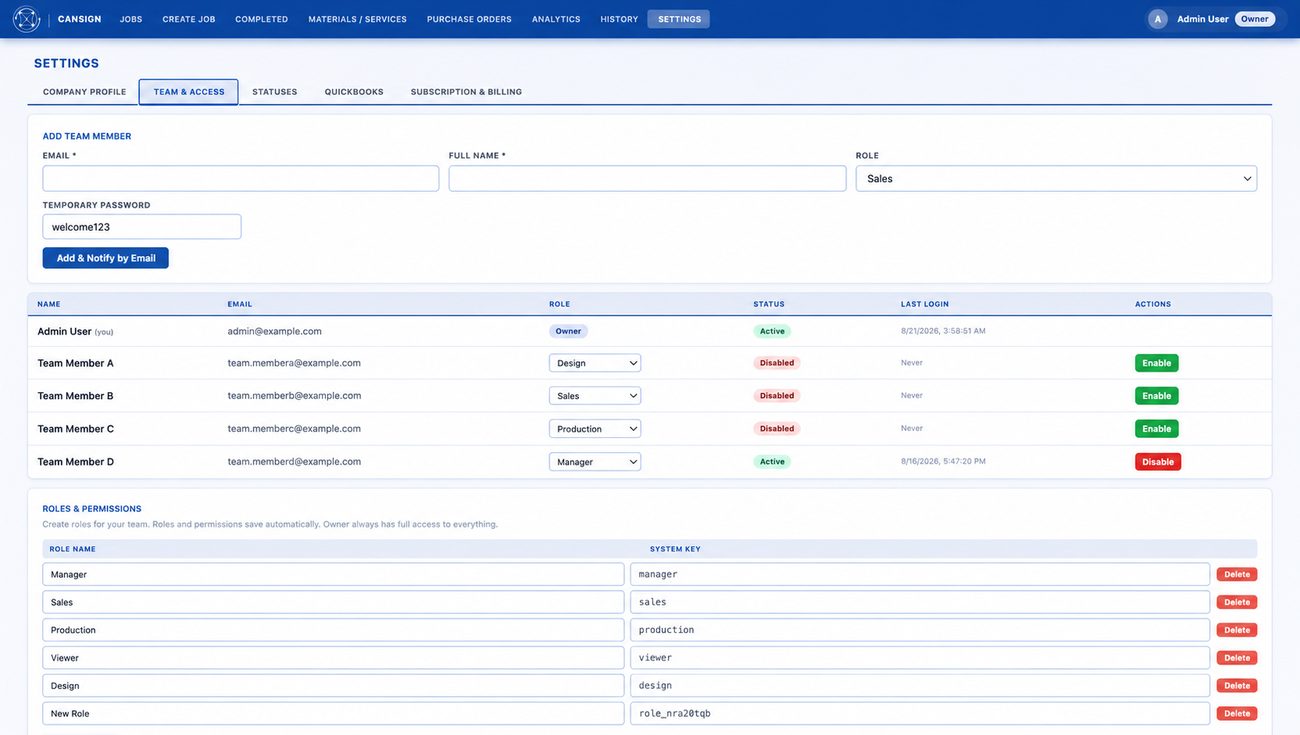
Task: Click the role_nra20tqb system key field
Action: point(920,714)
